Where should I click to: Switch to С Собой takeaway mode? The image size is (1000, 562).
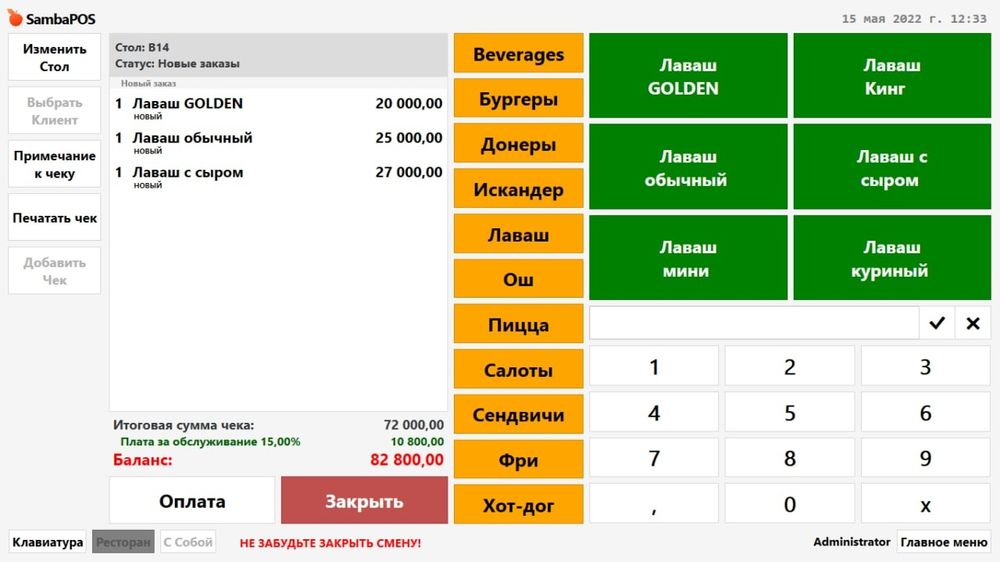click(x=188, y=542)
